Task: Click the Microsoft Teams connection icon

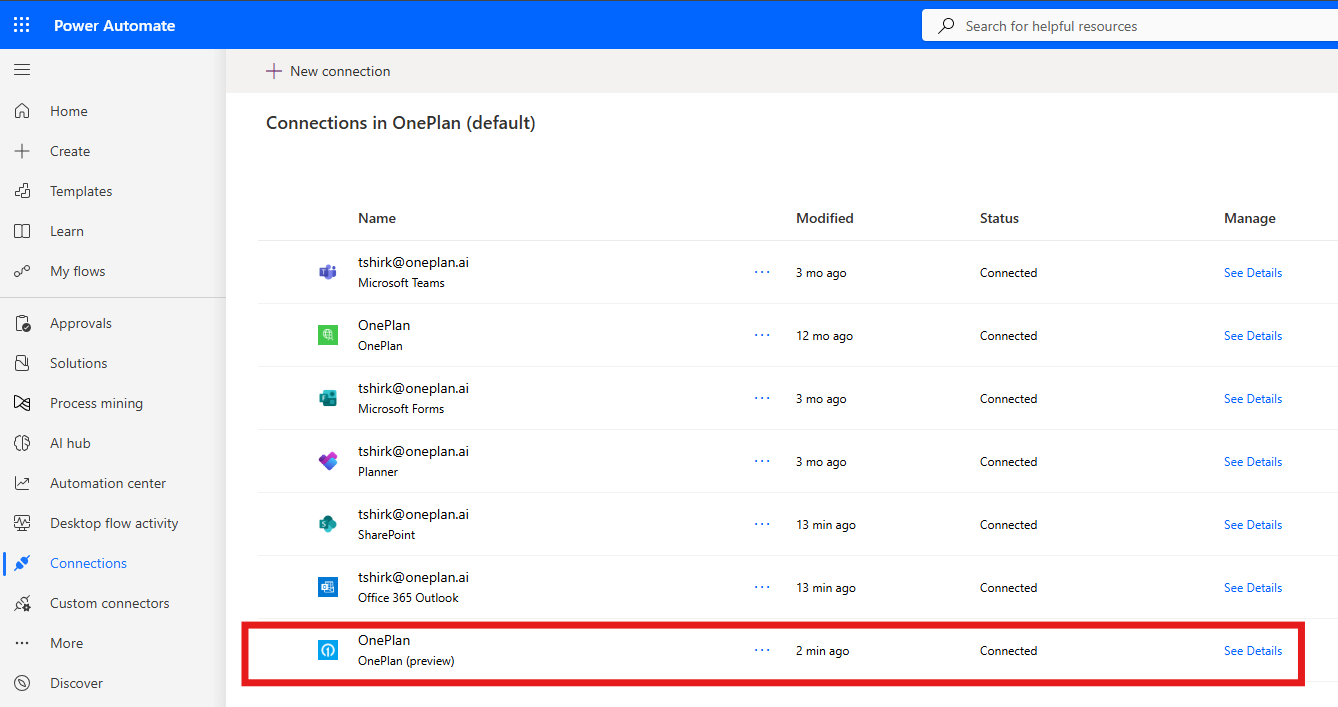Action: [x=327, y=272]
